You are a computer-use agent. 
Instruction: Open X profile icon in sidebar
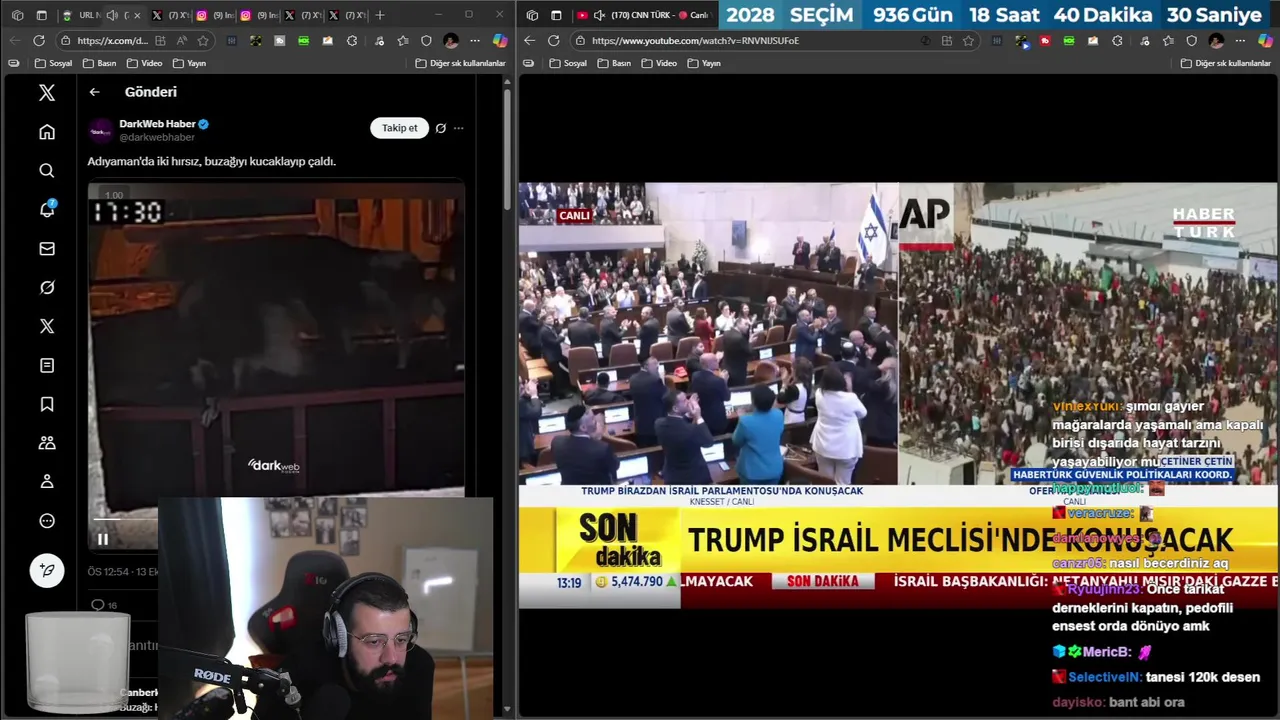pyautogui.click(x=47, y=482)
